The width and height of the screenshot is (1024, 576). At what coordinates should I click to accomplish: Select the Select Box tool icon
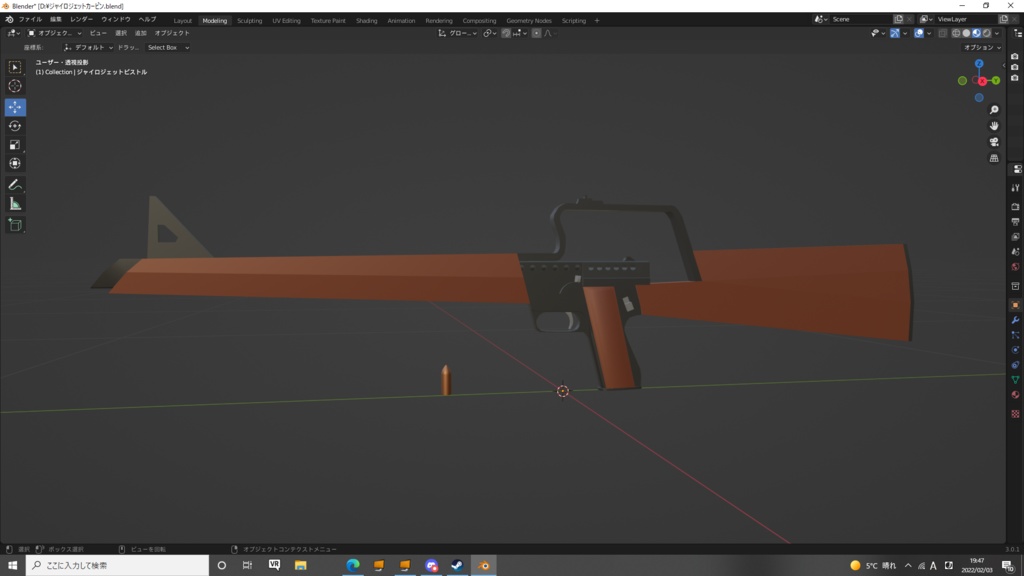[x=14, y=67]
